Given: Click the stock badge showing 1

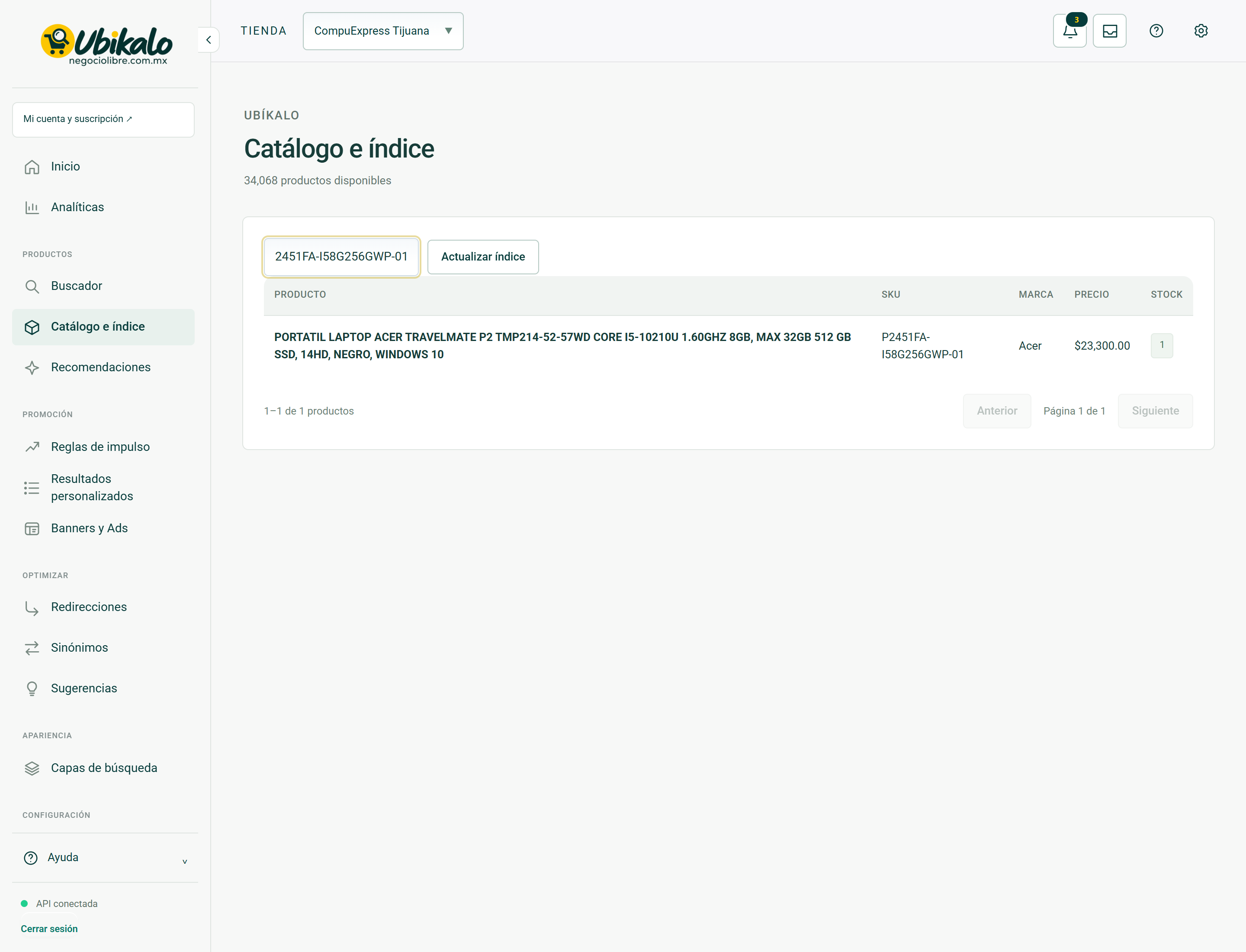Looking at the screenshot, I should coord(1162,345).
